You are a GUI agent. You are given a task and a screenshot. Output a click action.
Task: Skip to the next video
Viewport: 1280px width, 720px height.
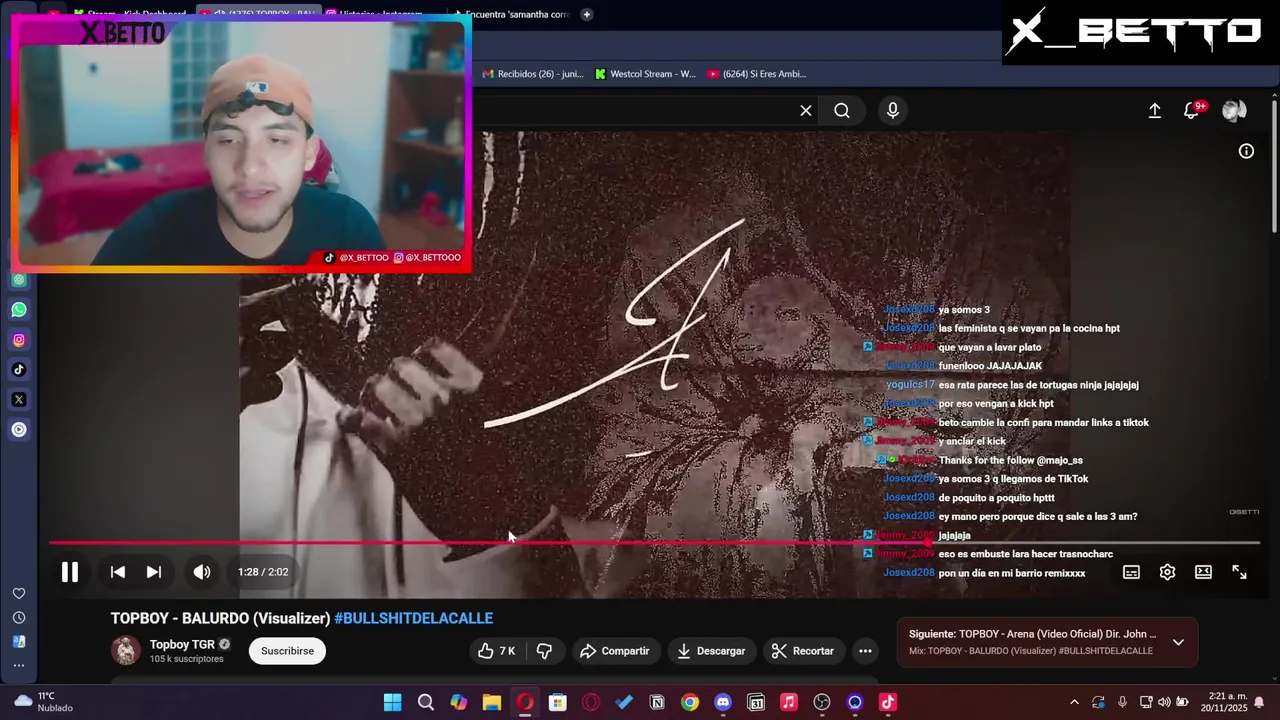[x=154, y=572]
